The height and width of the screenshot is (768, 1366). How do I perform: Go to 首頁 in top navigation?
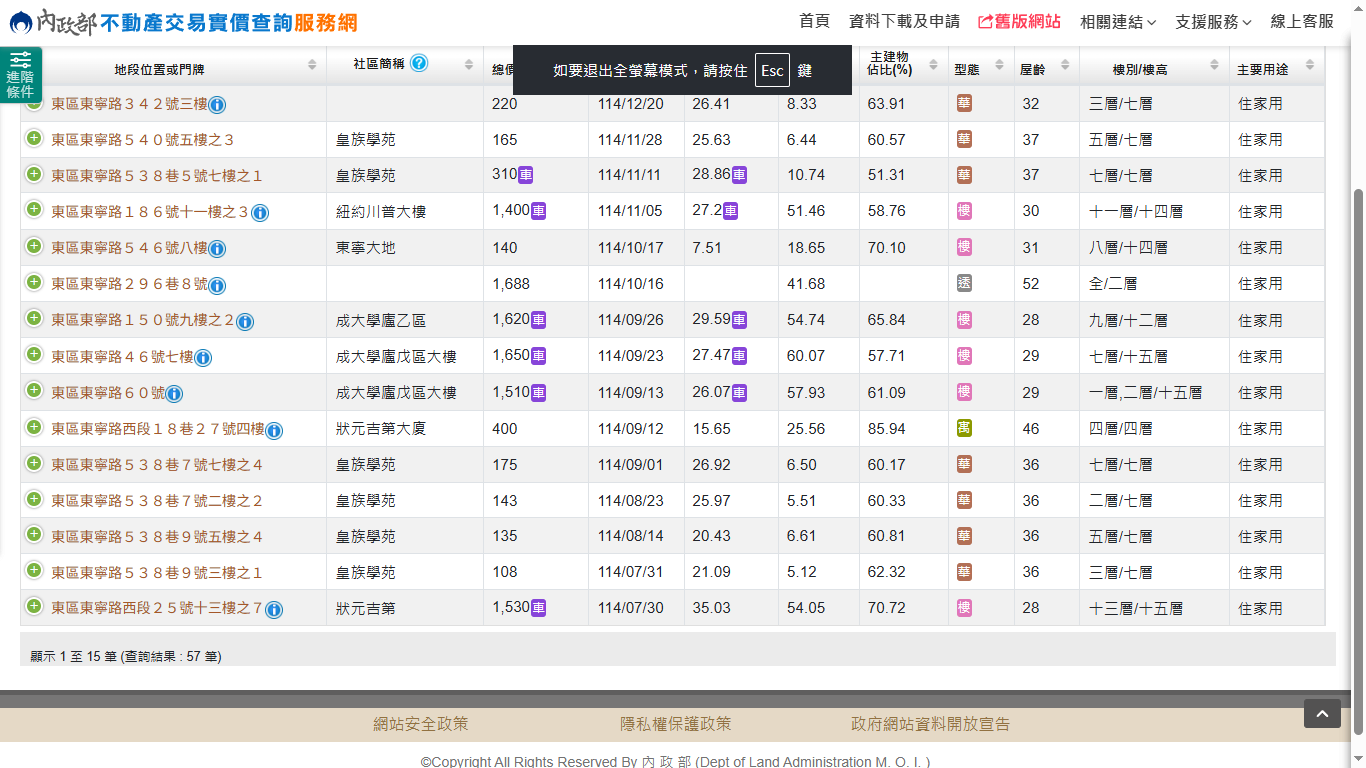(x=814, y=21)
